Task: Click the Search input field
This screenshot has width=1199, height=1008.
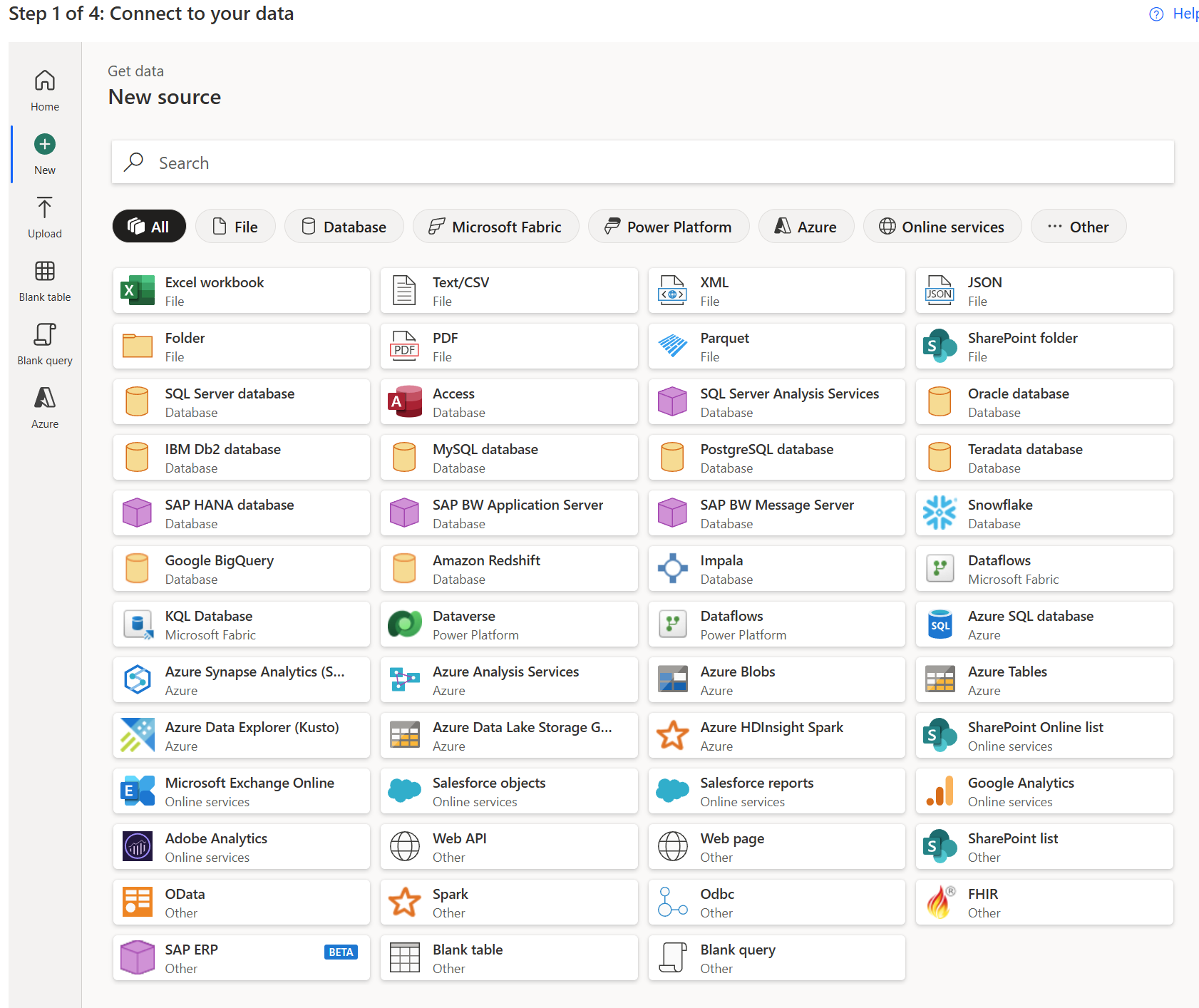Action: (642, 163)
